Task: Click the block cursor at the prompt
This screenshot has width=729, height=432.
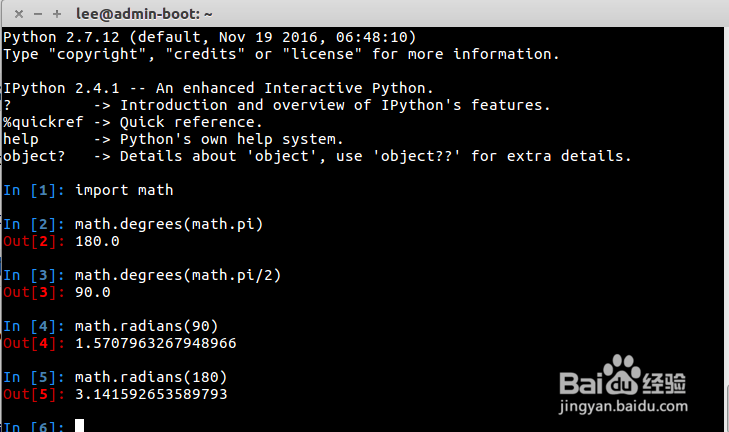Action: click(x=80, y=426)
